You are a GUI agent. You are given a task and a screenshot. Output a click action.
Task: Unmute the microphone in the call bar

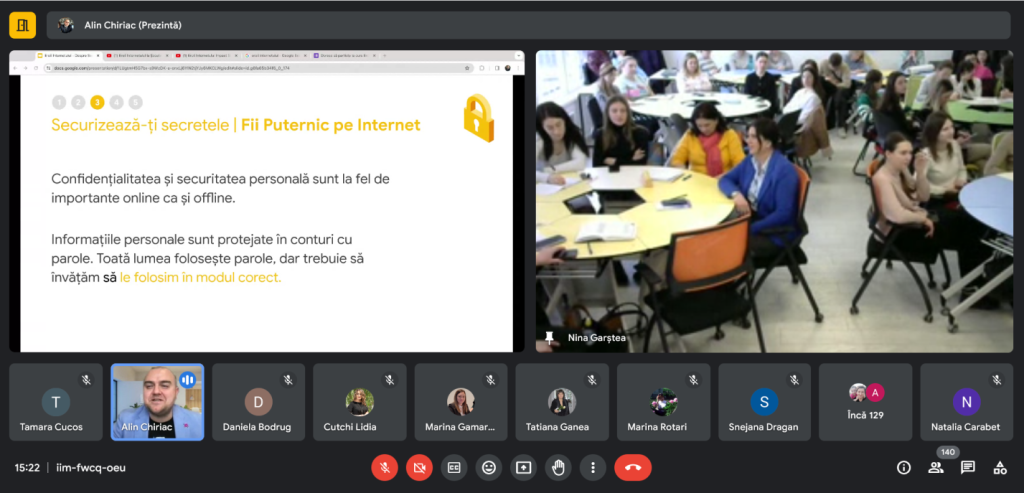pyautogui.click(x=384, y=467)
